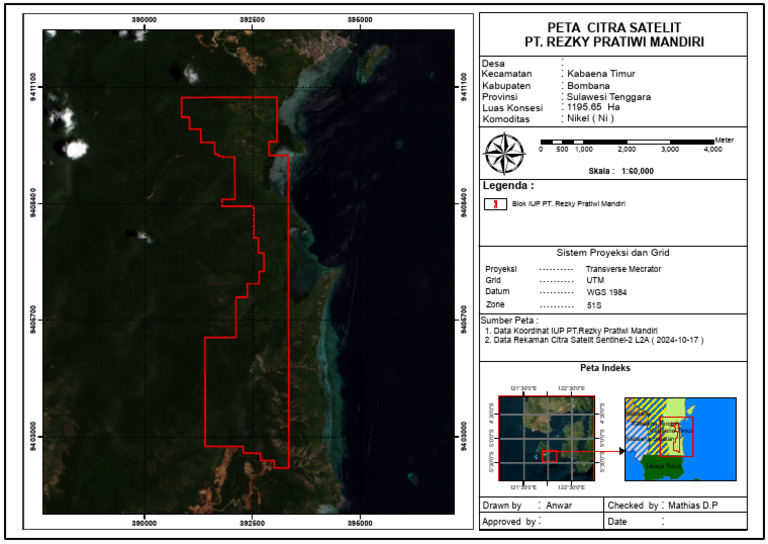This screenshot has height=544, width=768.
Task: Click the source line mentioning Sentinel-2 L2A (2024-10-17)
Action: pos(594,340)
